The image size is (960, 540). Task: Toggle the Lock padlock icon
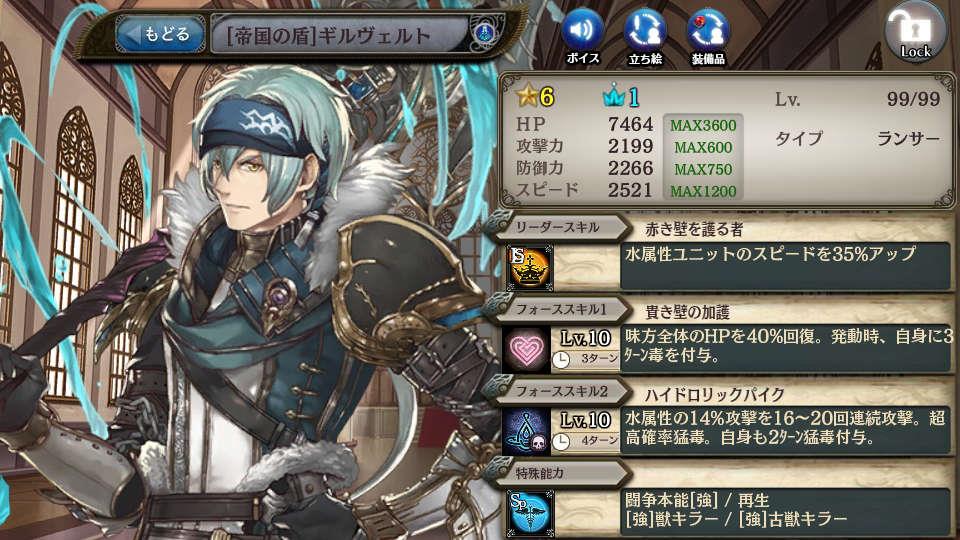916,32
